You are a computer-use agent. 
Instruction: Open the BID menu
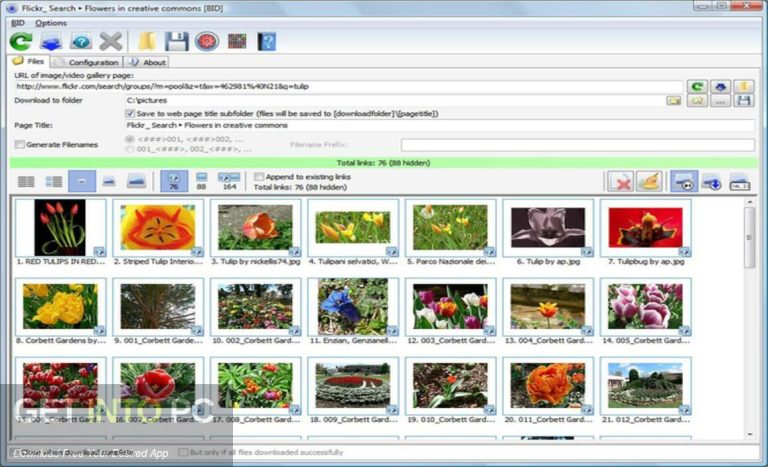[18, 23]
